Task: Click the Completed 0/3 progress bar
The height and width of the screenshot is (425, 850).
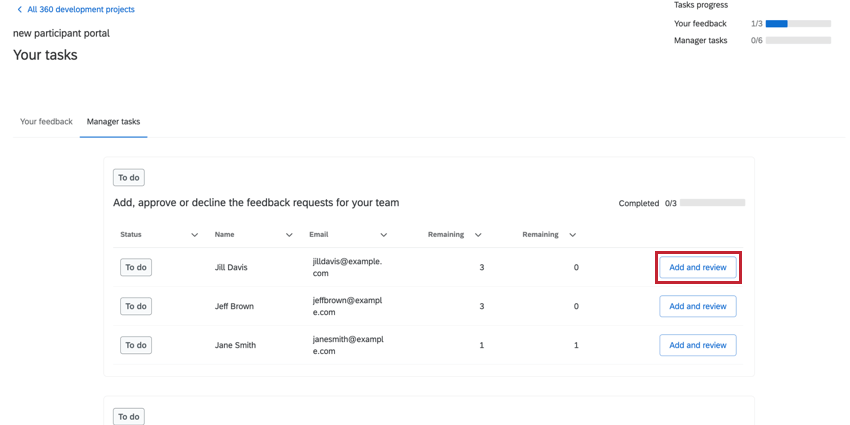Action: (712, 203)
